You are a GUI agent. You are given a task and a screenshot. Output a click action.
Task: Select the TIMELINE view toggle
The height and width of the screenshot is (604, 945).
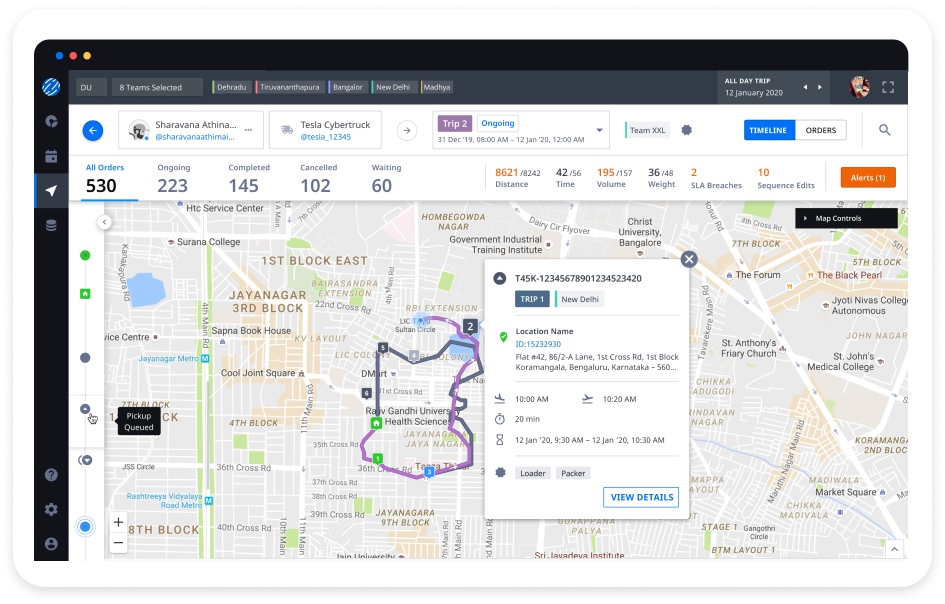tap(769, 130)
